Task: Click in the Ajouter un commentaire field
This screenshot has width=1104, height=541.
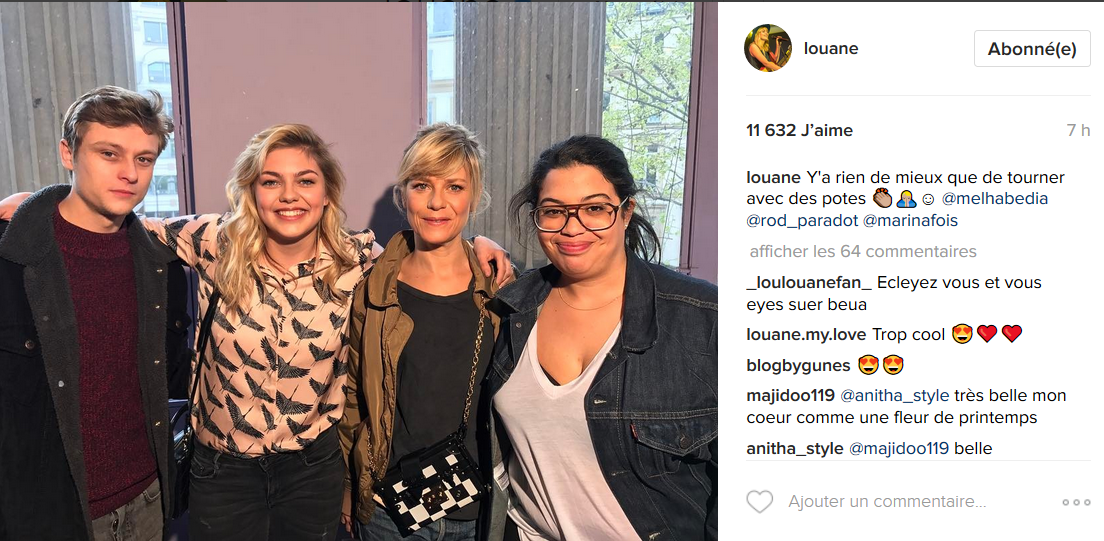Action: pyautogui.click(x=886, y=502)
